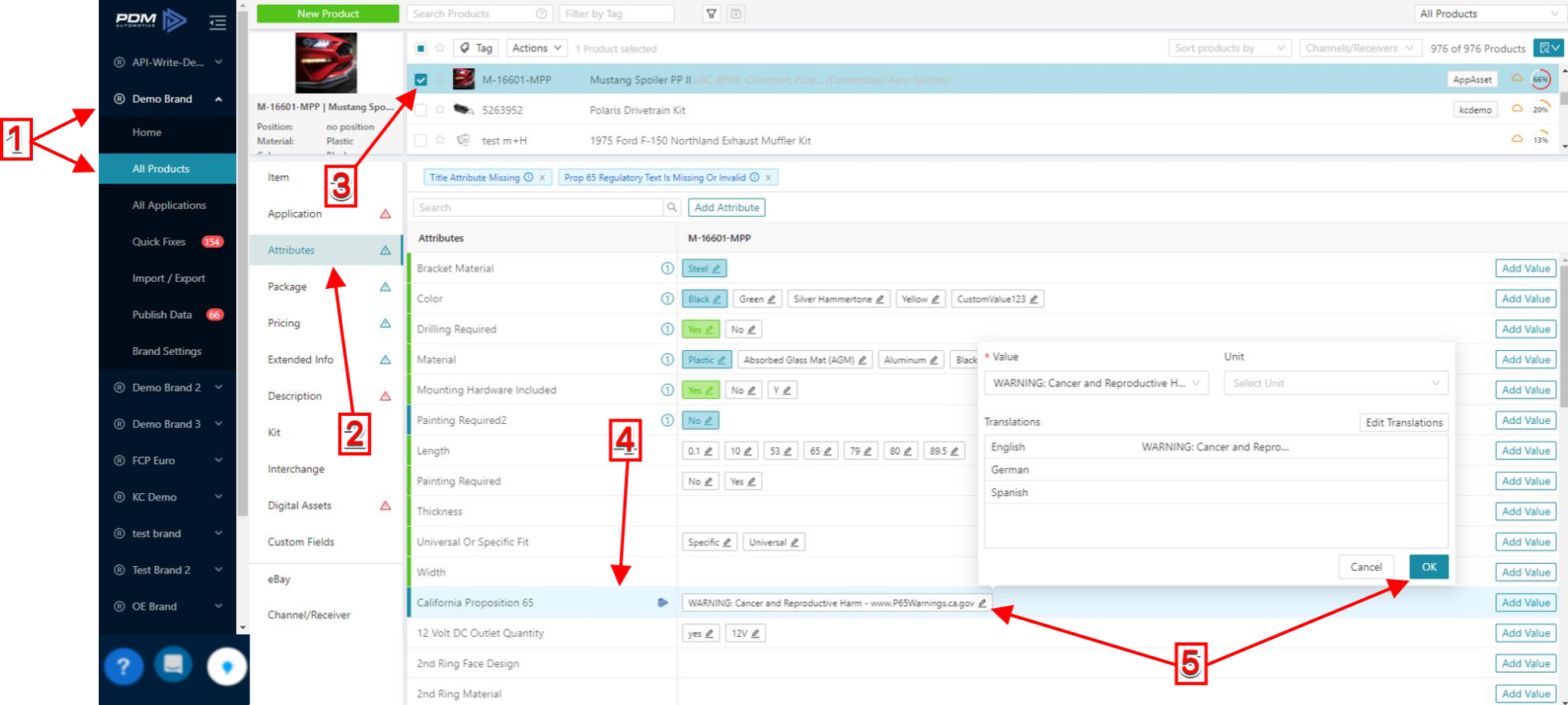Check the test m+H product checkbox

[x=421, y=141]
